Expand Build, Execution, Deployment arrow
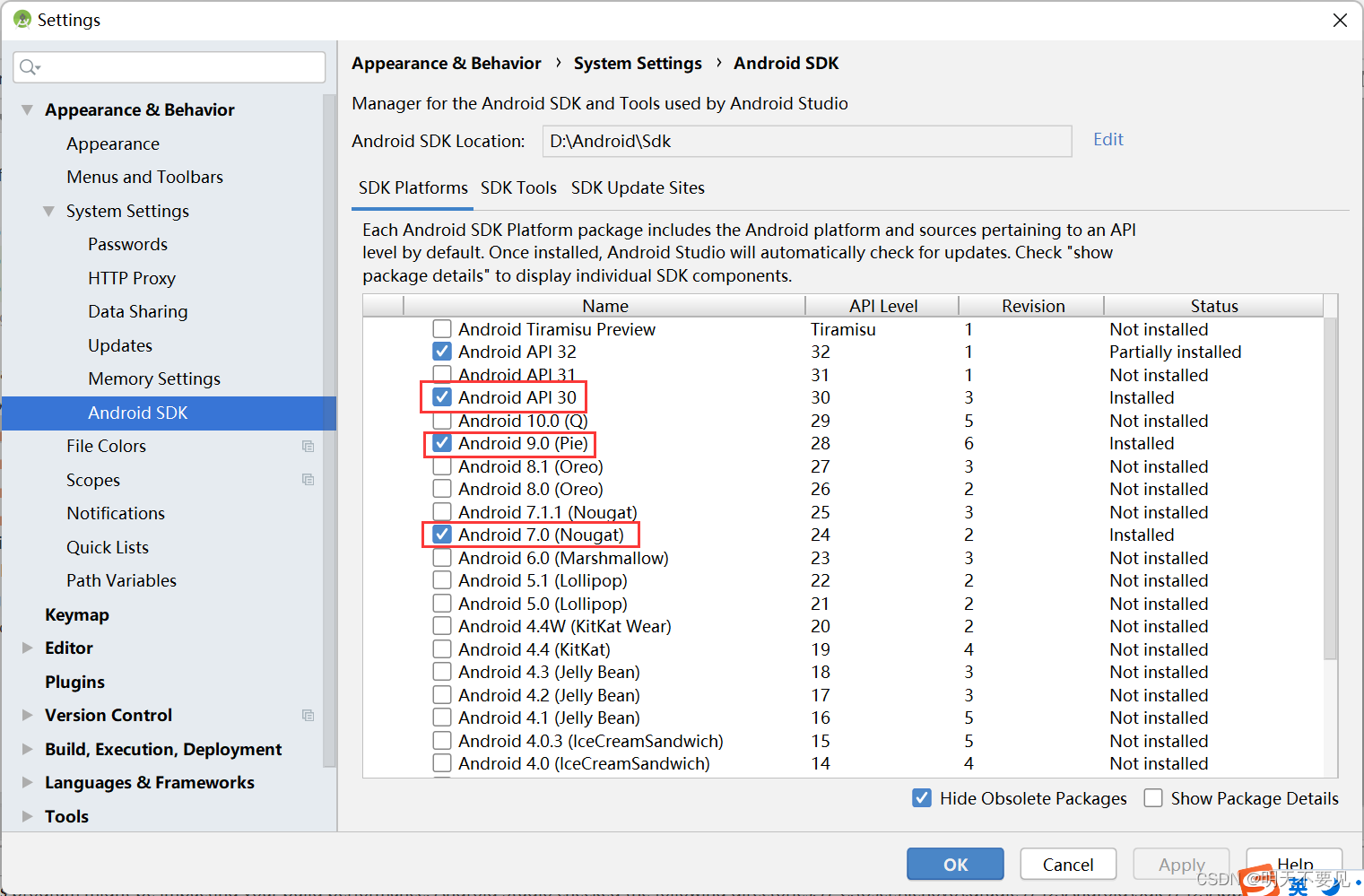 point(27,749)
